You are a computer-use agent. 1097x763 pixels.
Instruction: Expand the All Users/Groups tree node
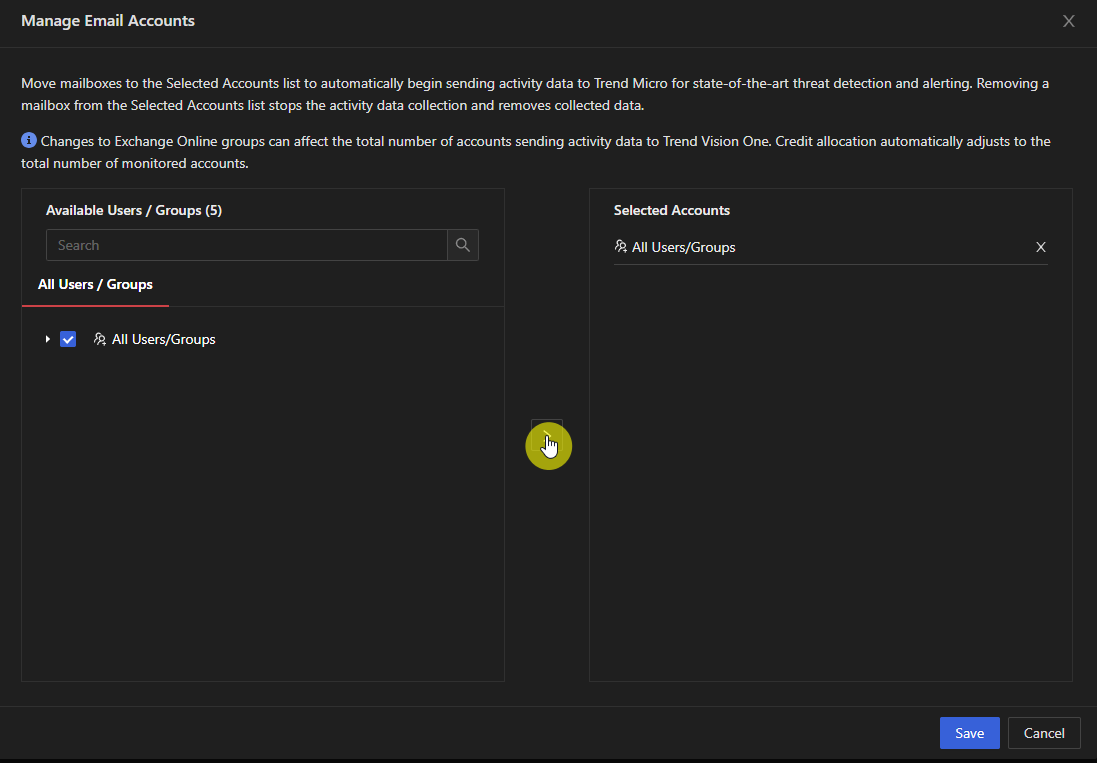pos(47,339)
